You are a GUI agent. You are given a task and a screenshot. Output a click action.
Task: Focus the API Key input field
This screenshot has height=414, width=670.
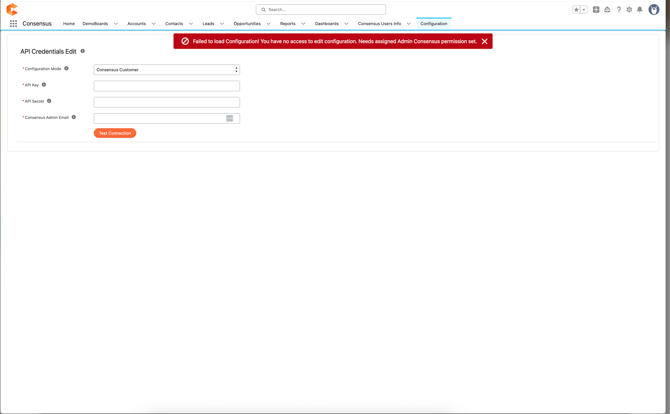(x=167, y=86)
